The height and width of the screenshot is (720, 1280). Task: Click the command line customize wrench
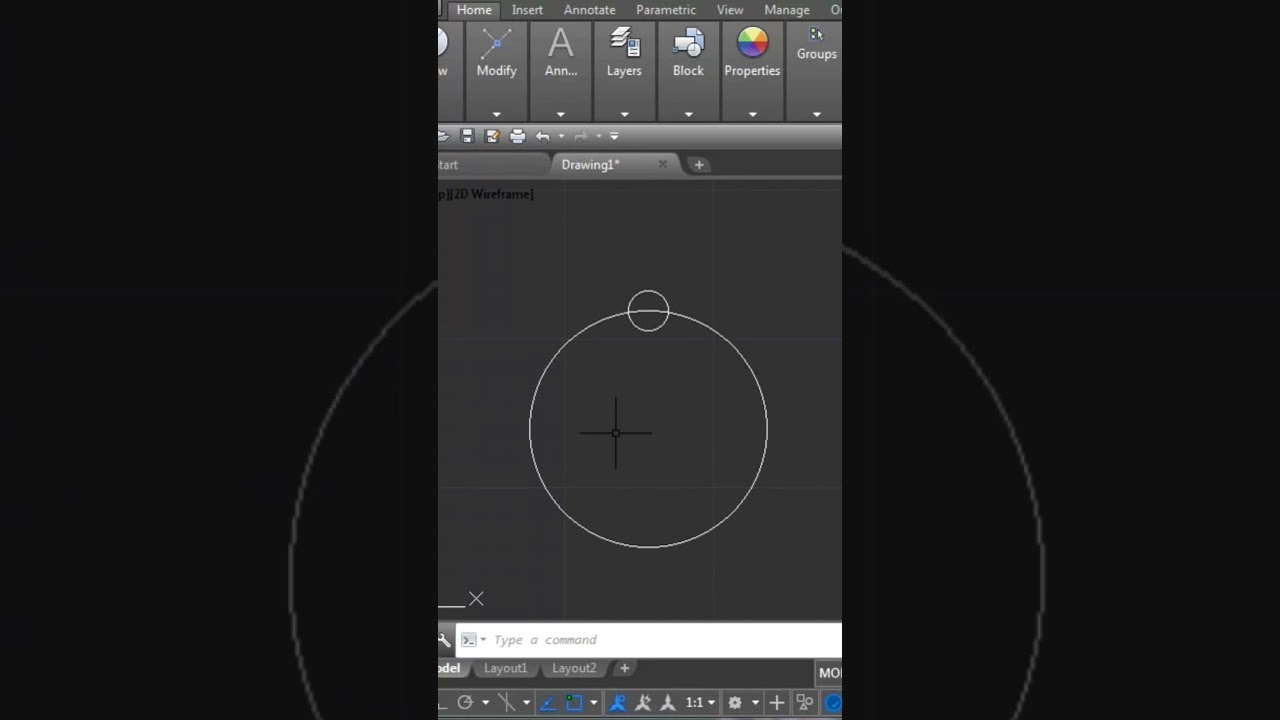(444, 640)
